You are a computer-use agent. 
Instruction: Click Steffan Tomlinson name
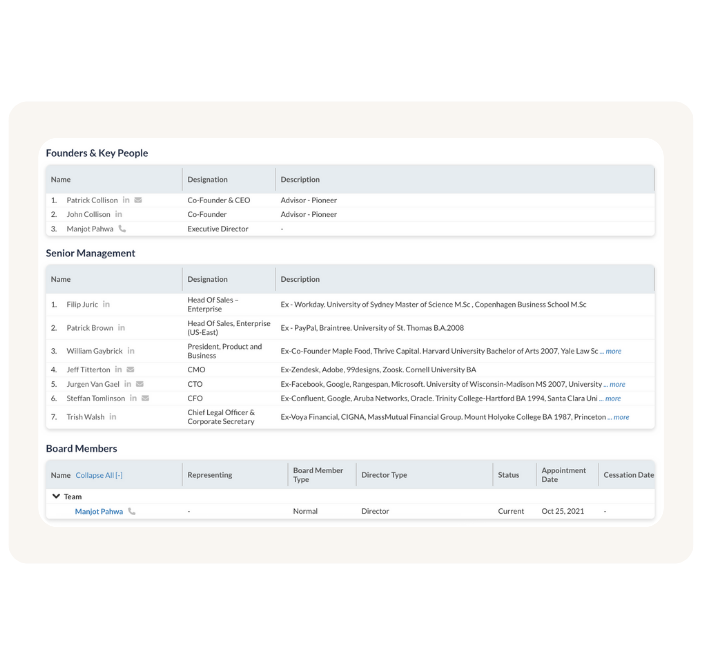pos(96,398)
